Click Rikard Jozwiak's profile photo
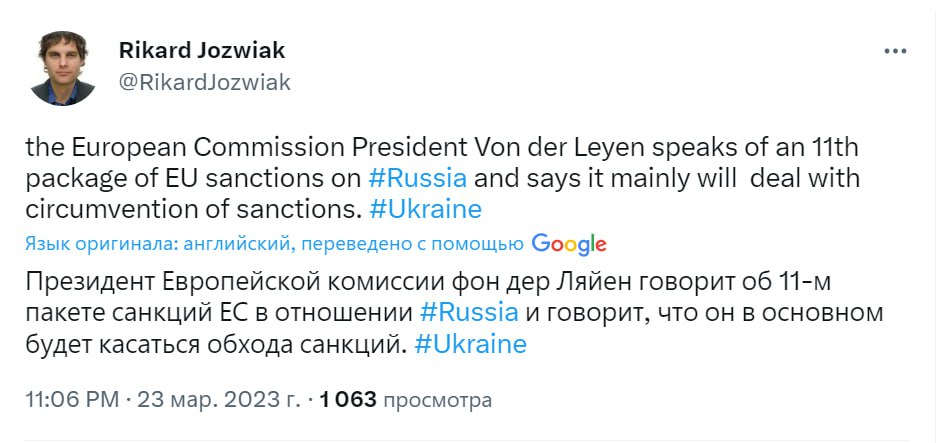This screenshot has height=443, width=938. tap(62, 68)
